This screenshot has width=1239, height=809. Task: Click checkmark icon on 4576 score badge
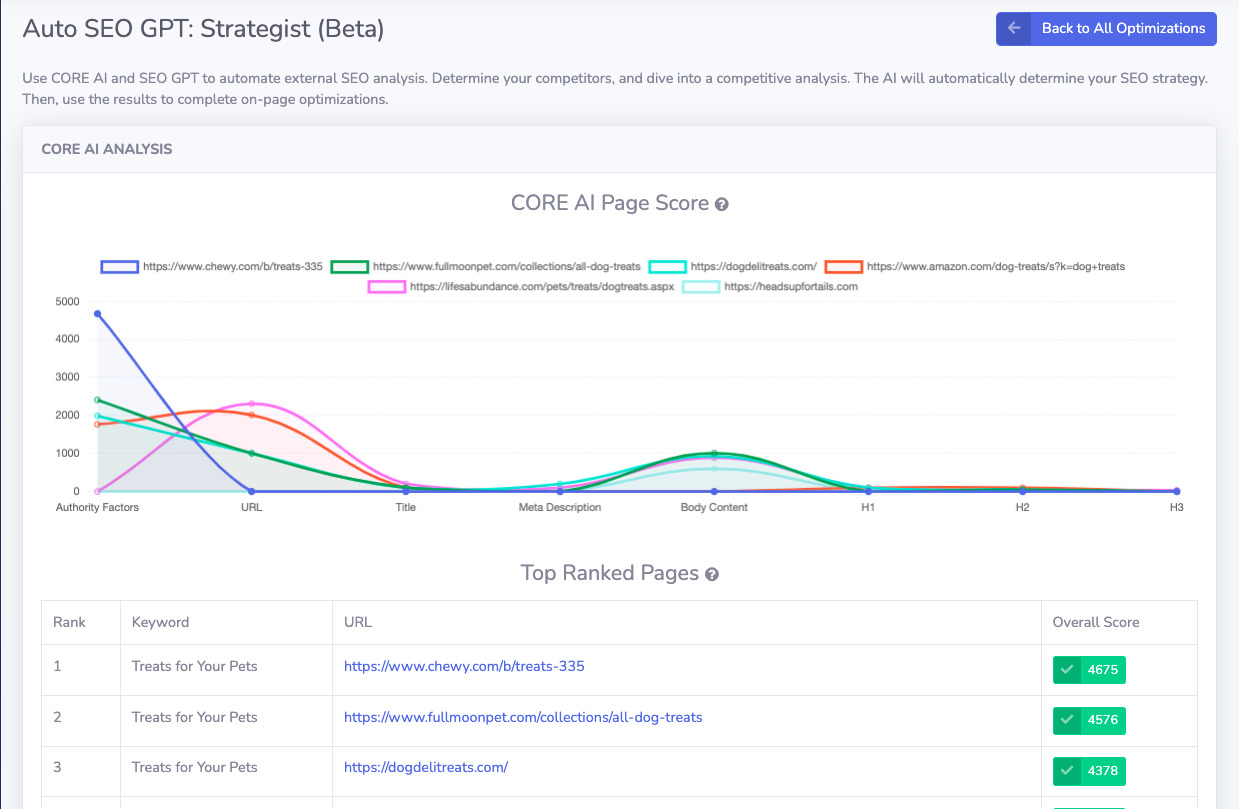click(x=1067, y=720)
